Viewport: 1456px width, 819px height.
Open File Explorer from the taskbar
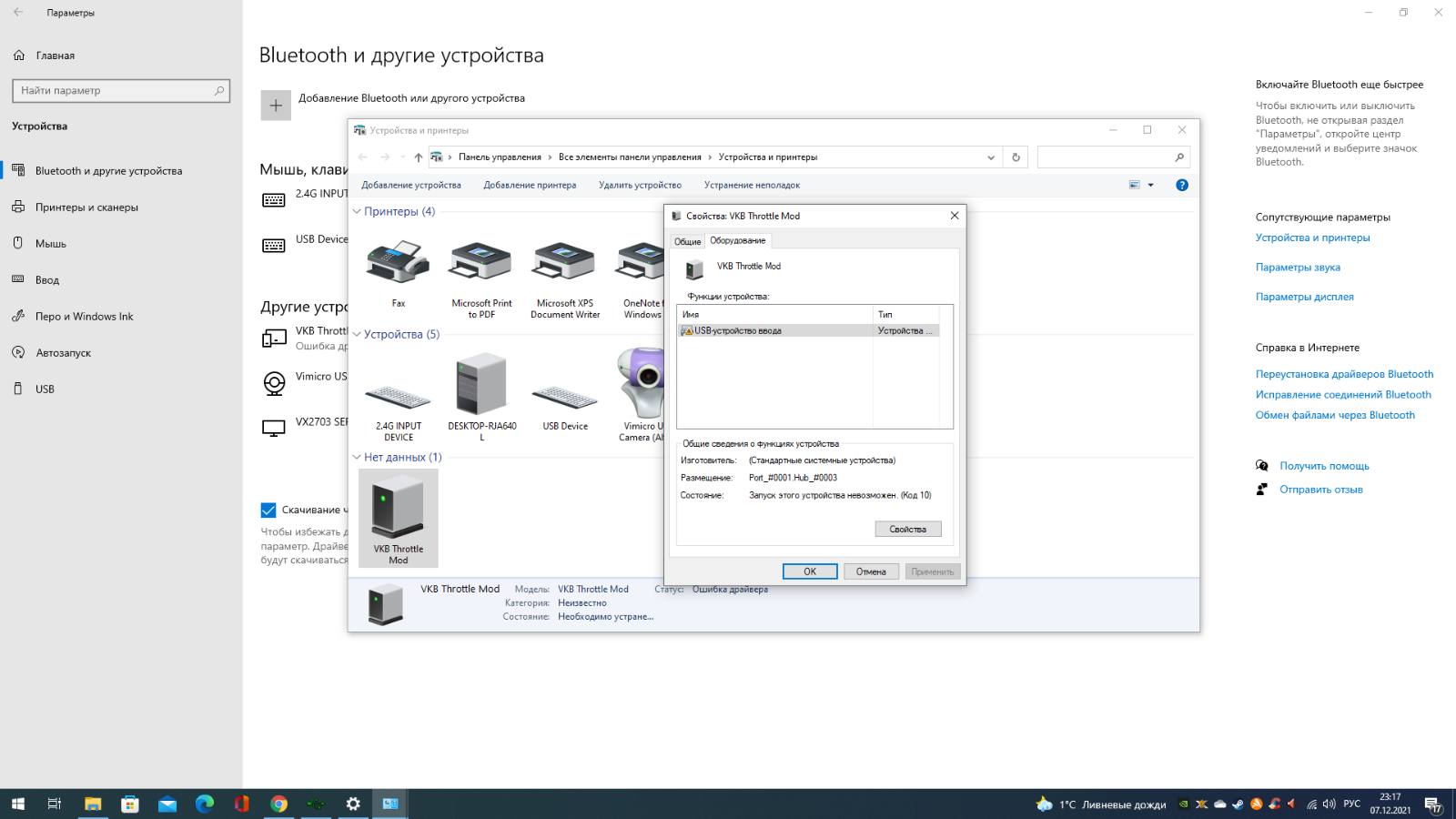tap(93, 804)
